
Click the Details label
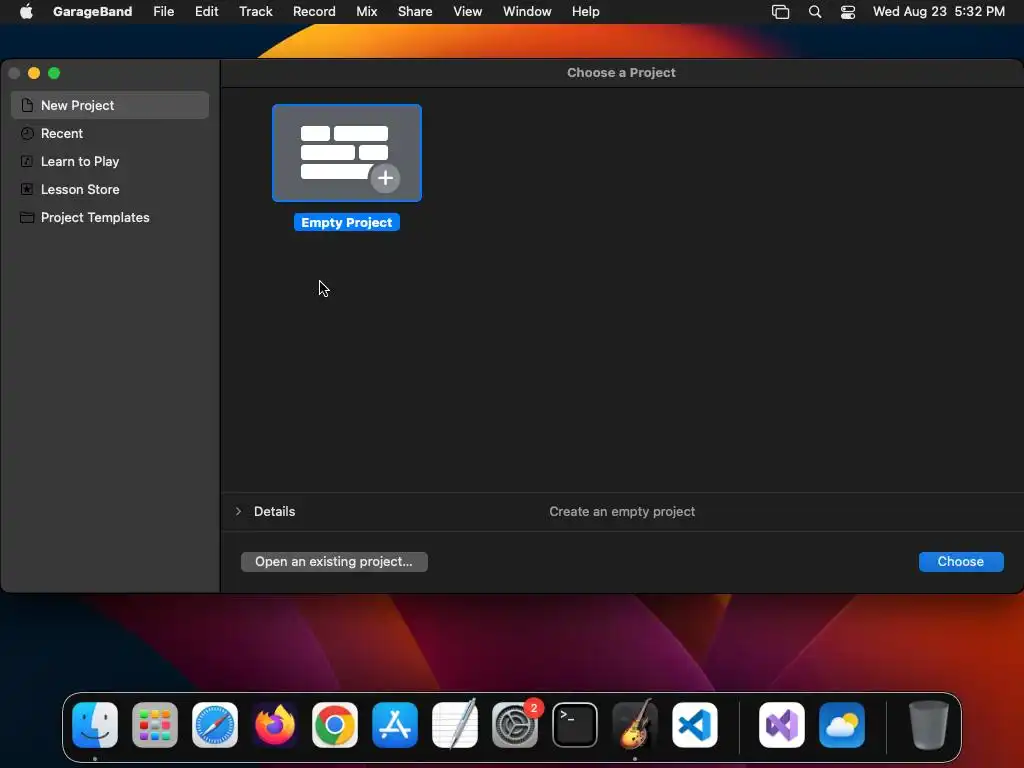[x=274, y=511]
